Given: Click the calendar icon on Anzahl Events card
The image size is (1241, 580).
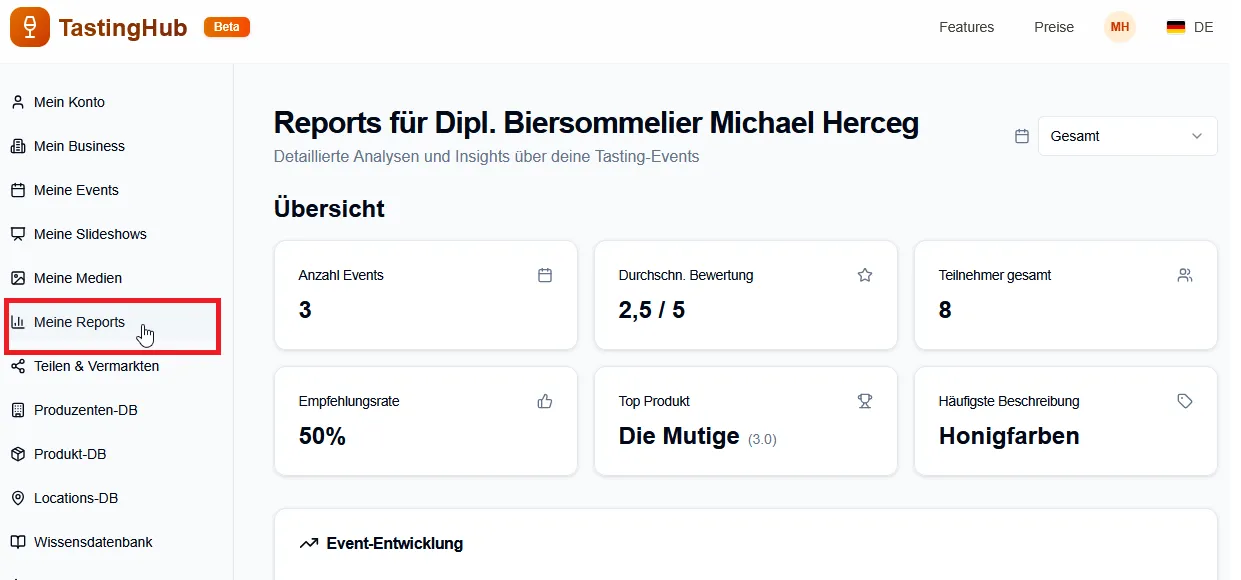Looking at the screenshot, I should 545,274.
